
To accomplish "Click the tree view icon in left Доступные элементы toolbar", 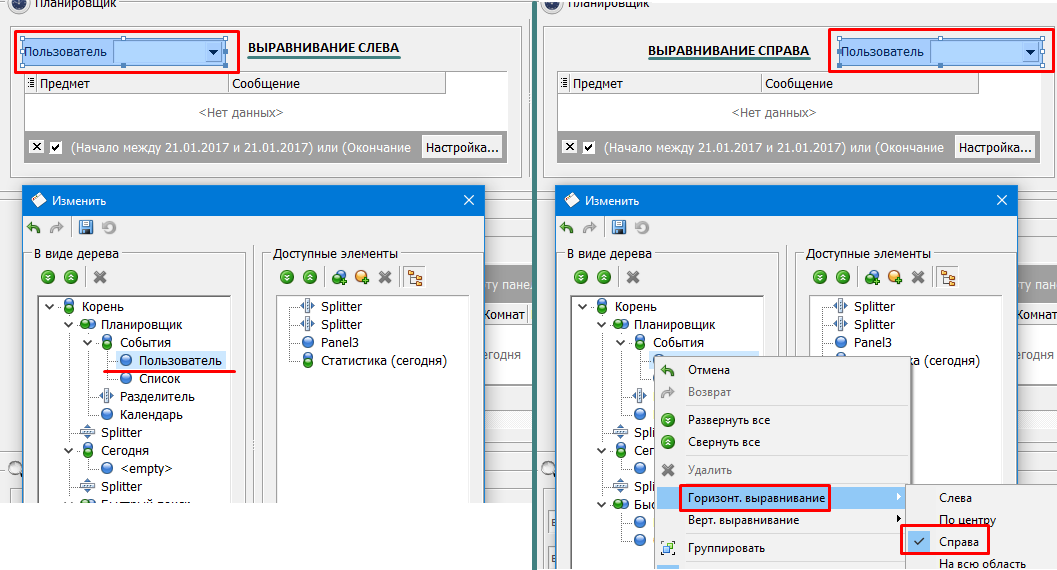I will pos(414,277).
